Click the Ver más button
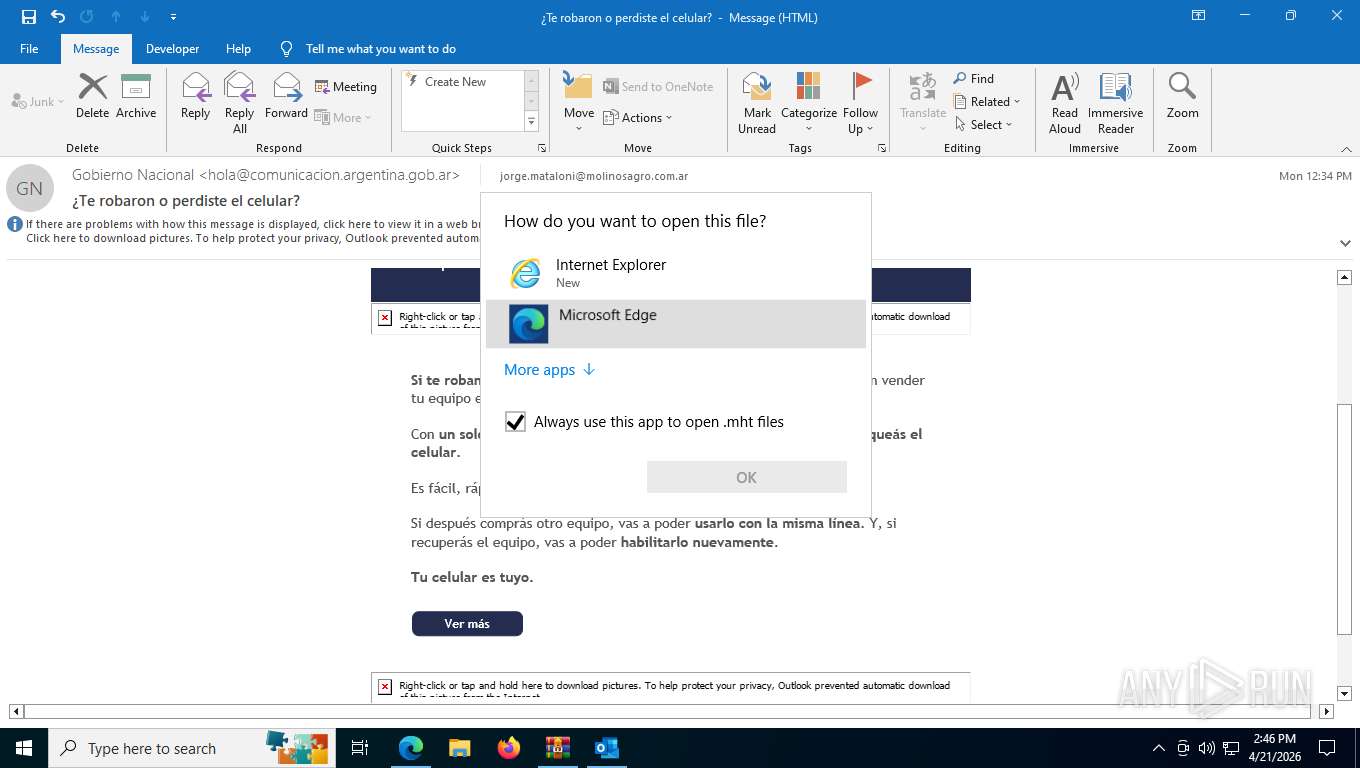Screen dimensions: 1360x768 (467, 623)
